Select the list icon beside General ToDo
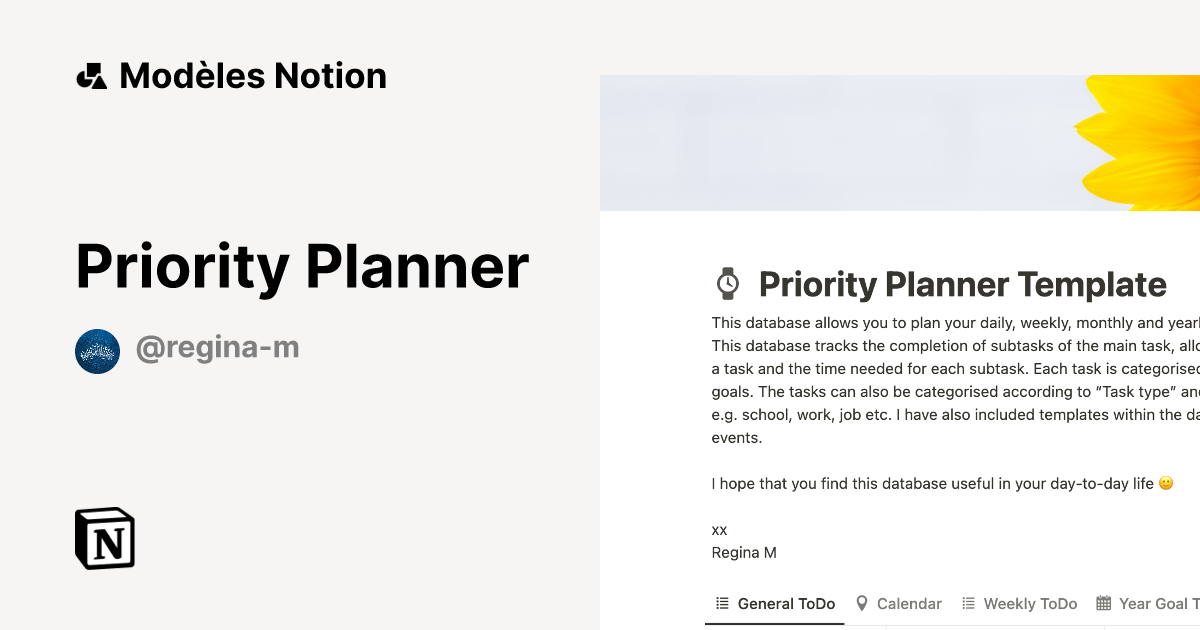Screen dimensions: 1200x630 pos(721,603)
